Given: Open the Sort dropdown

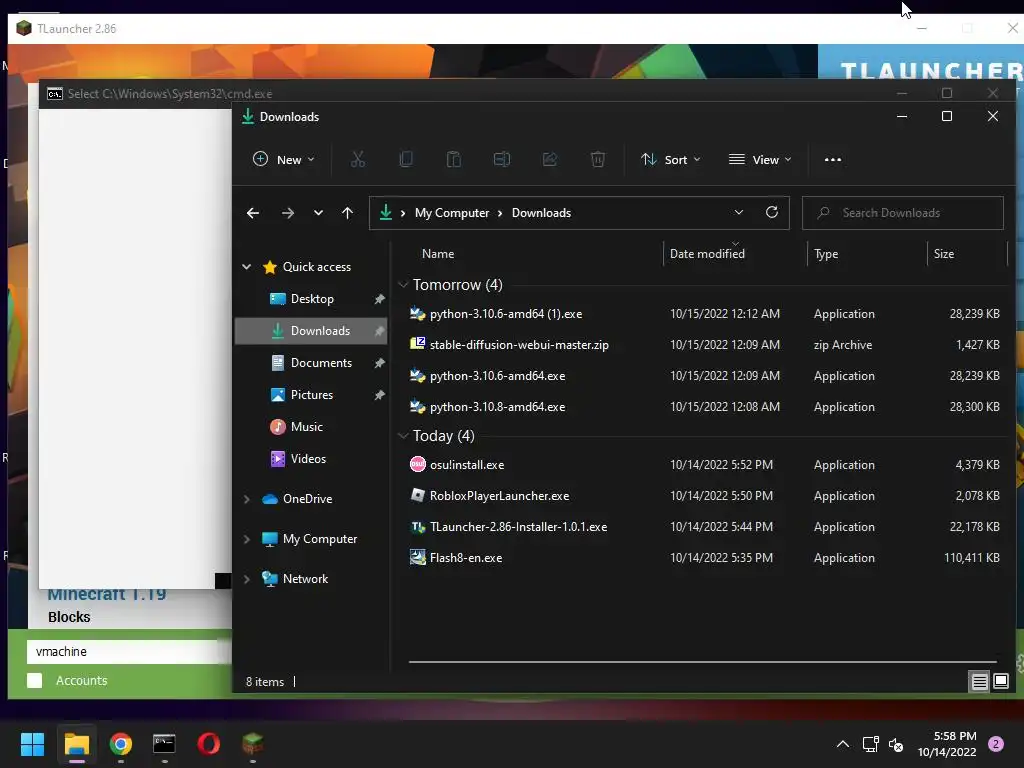Looking at the screenshot, I should click(671, 159).
